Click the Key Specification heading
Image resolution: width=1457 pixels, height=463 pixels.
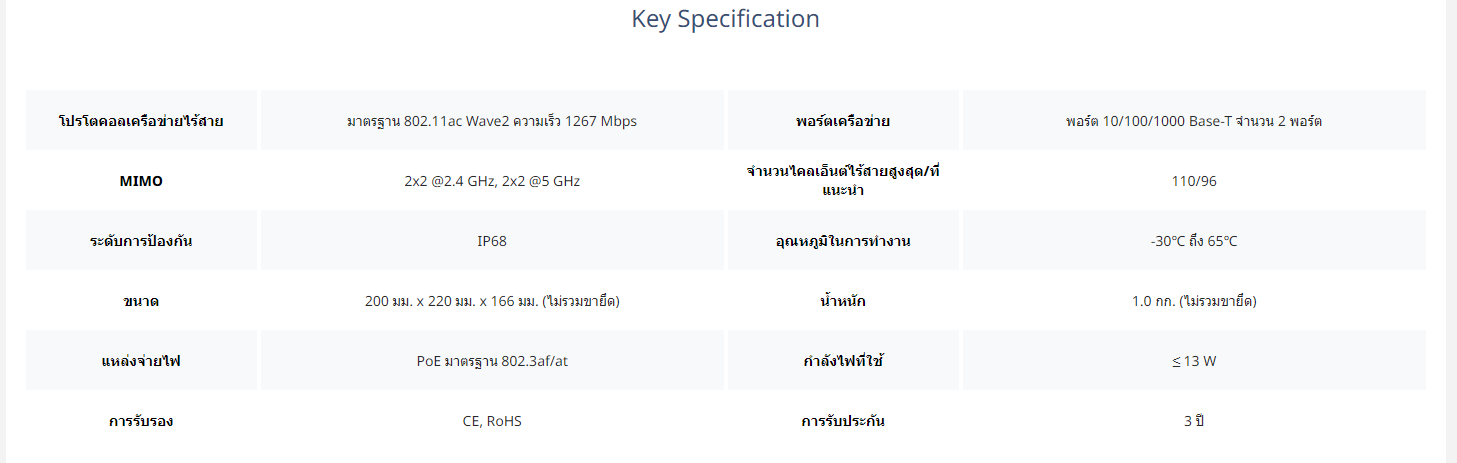(x=725, y=19)
